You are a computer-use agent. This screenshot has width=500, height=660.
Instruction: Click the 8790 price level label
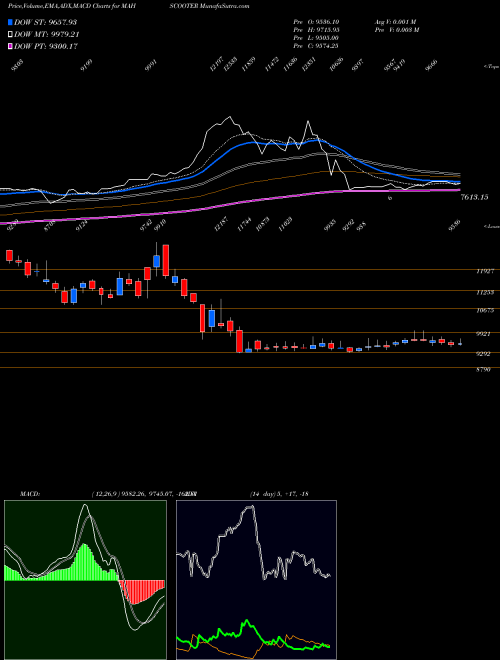[482, 370]
